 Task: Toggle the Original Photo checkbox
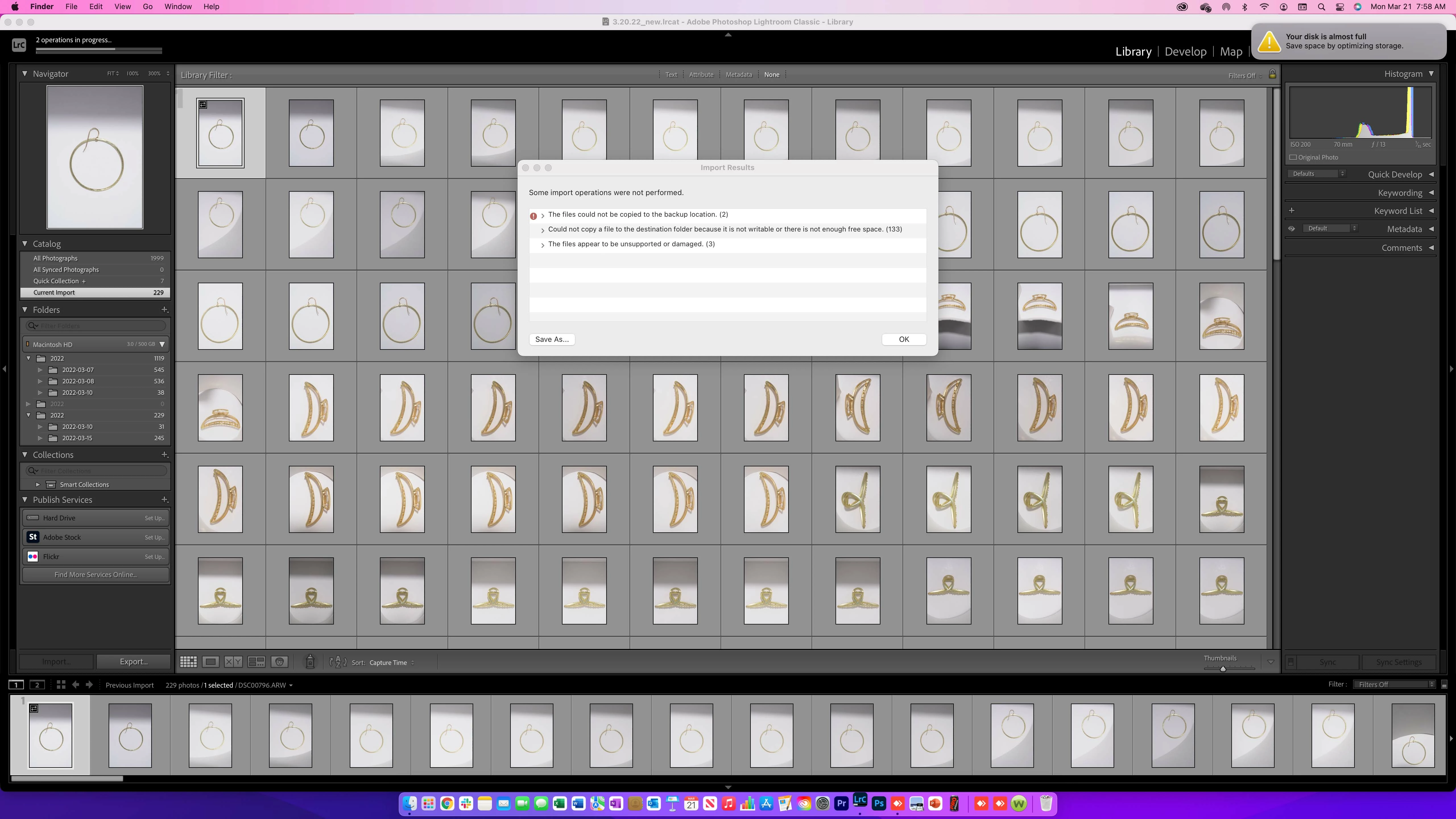[1293, 157]
